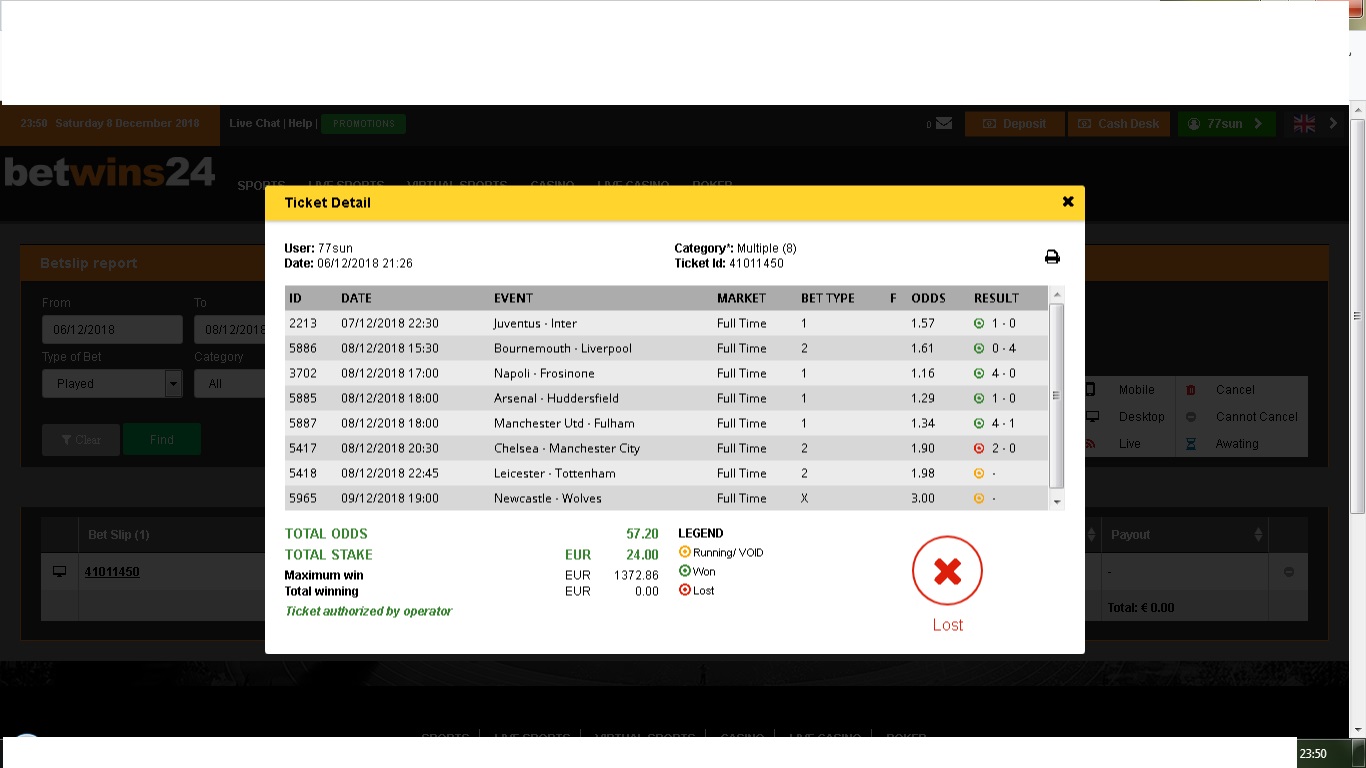Click the Category filter label
Screen dimensions: 1366x768
point(219,357)
